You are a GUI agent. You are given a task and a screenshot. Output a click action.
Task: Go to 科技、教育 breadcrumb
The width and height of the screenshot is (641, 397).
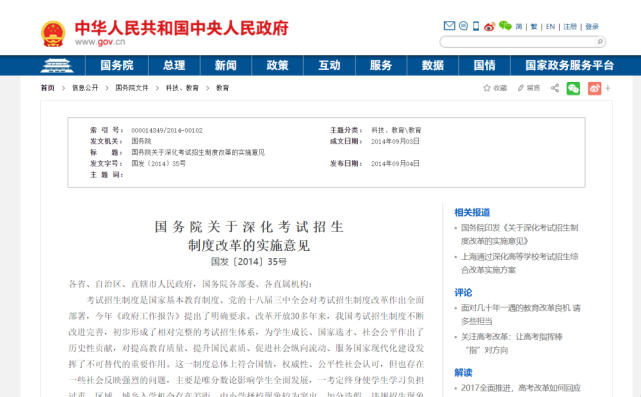point(182,88)
